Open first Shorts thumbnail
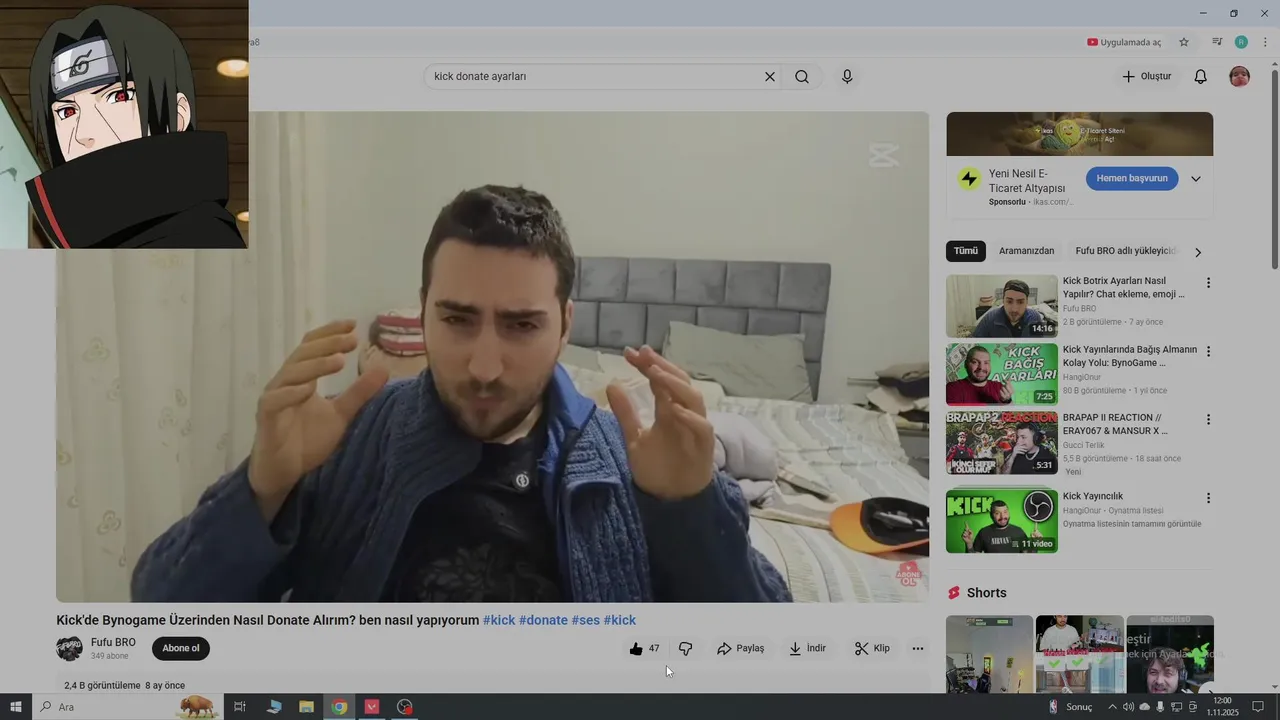The width and height of the screenshot is (1280, 720). pos(989,654)
